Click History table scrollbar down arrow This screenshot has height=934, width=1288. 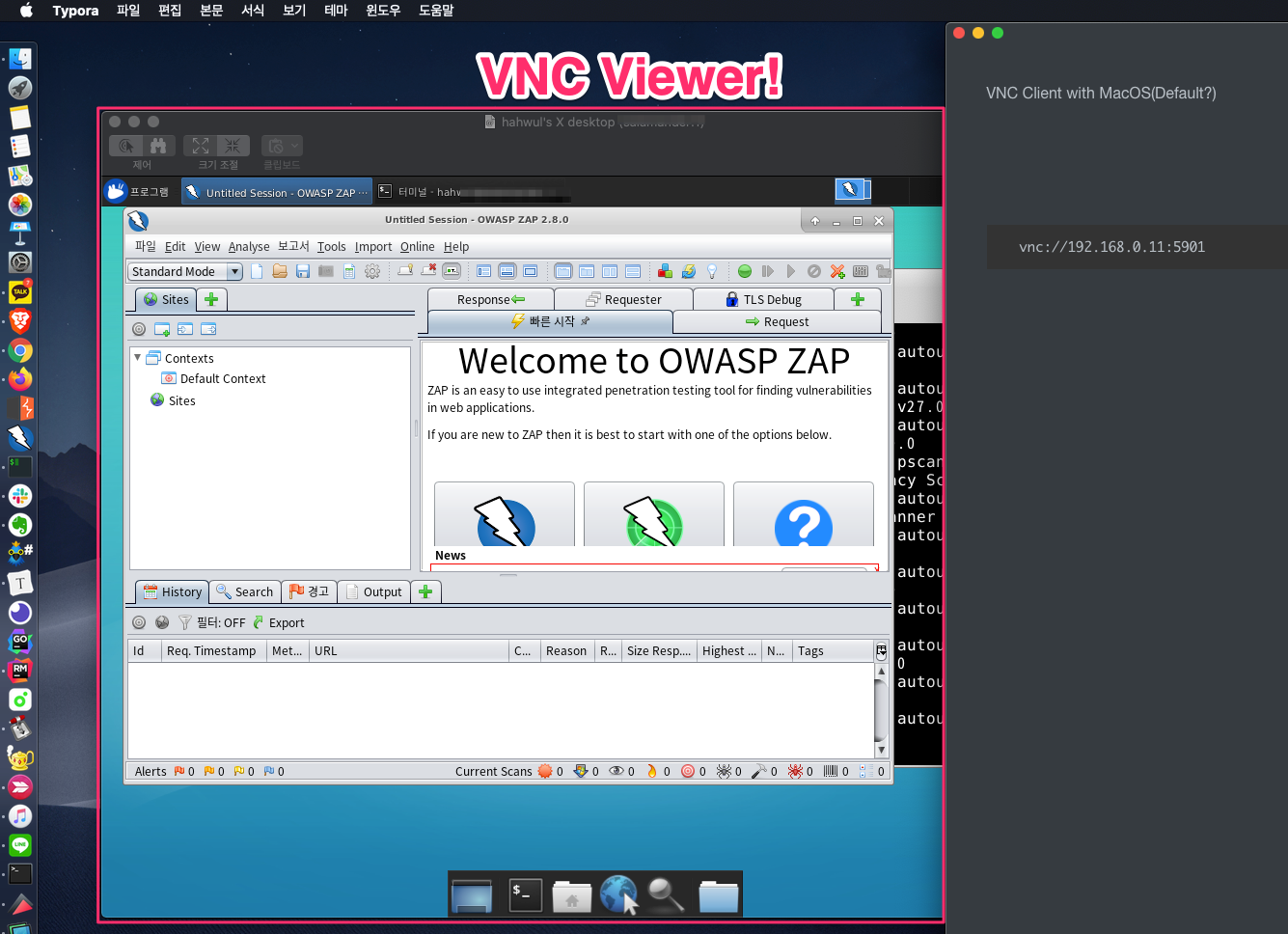pos(881,750)
